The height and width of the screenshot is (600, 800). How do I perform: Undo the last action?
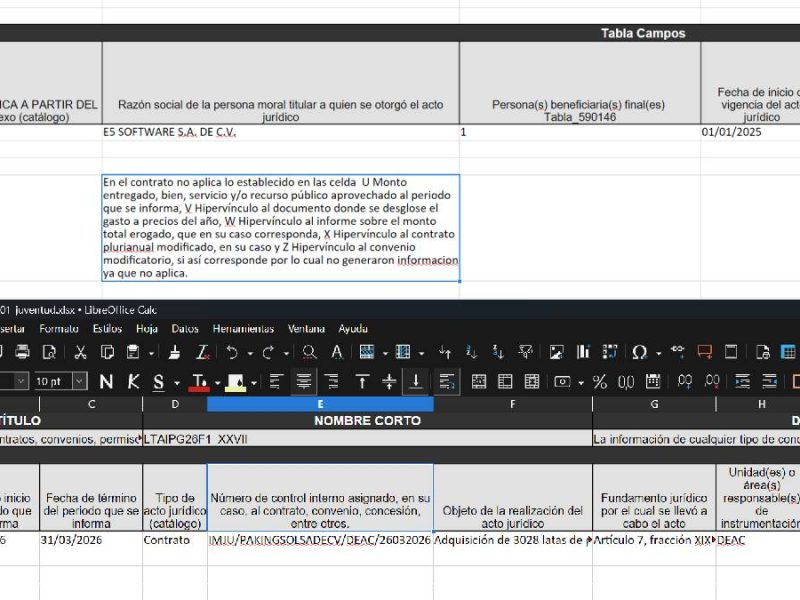[x=232, y=352]
